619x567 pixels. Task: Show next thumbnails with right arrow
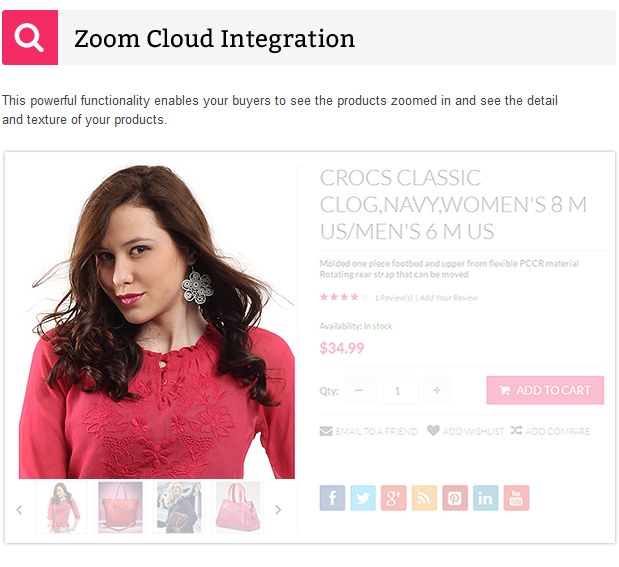point(278,510)
